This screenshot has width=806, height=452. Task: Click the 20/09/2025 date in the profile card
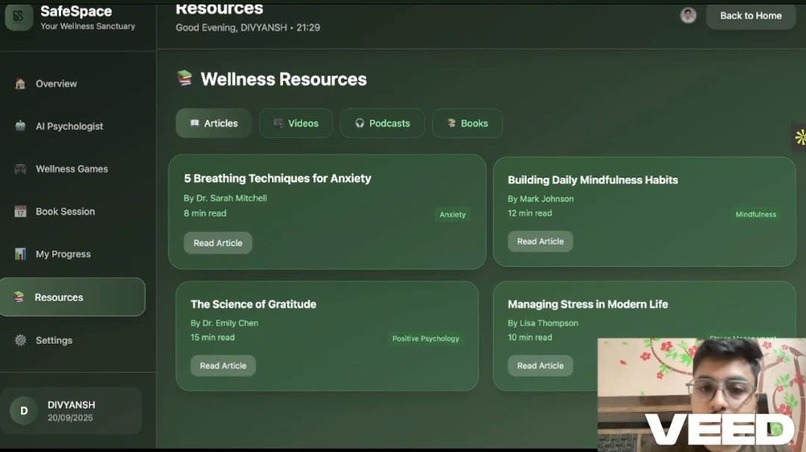pyautogui.click(x=70, y=418)
